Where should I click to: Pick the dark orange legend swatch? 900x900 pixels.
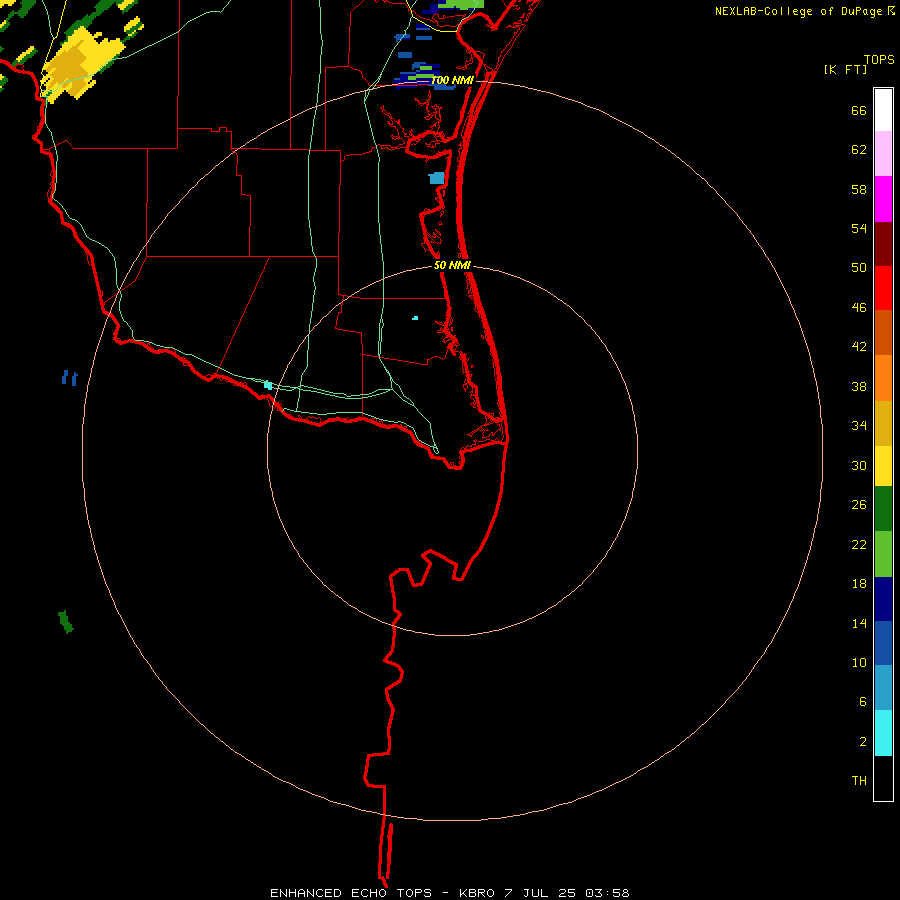(x=883, y=332)
